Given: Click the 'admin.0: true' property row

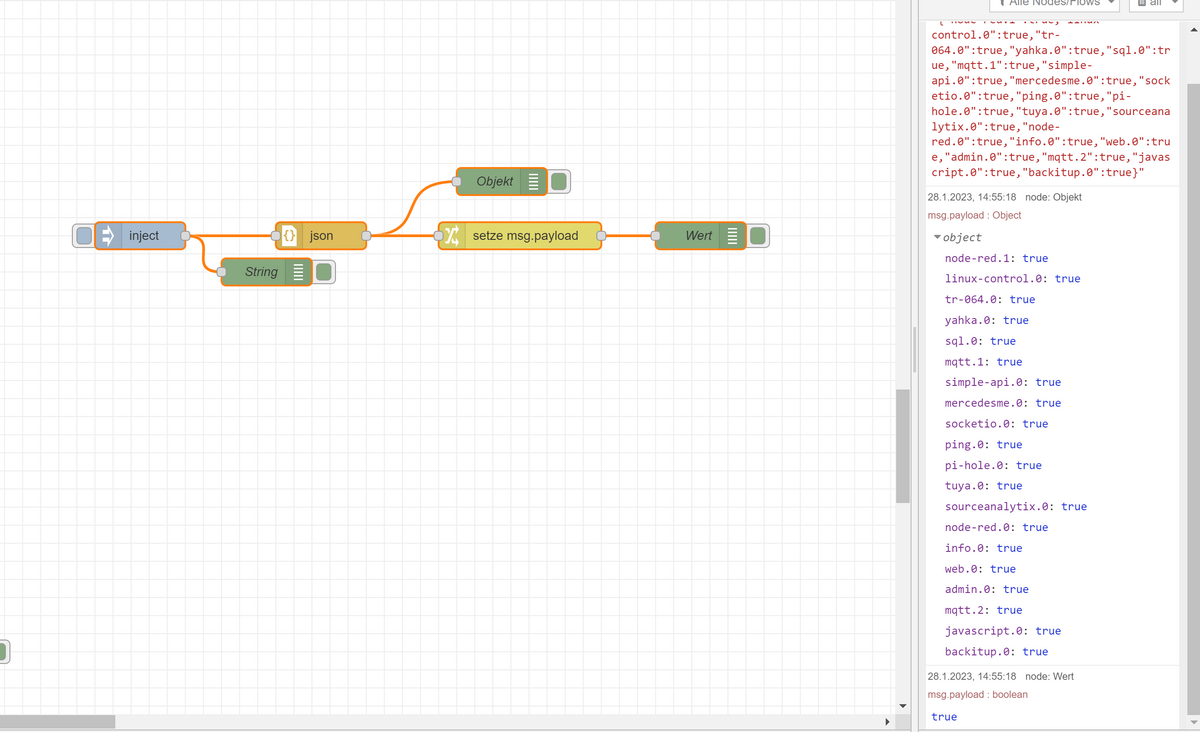Looking at the screenshot, I should click(x=987, y=589).
